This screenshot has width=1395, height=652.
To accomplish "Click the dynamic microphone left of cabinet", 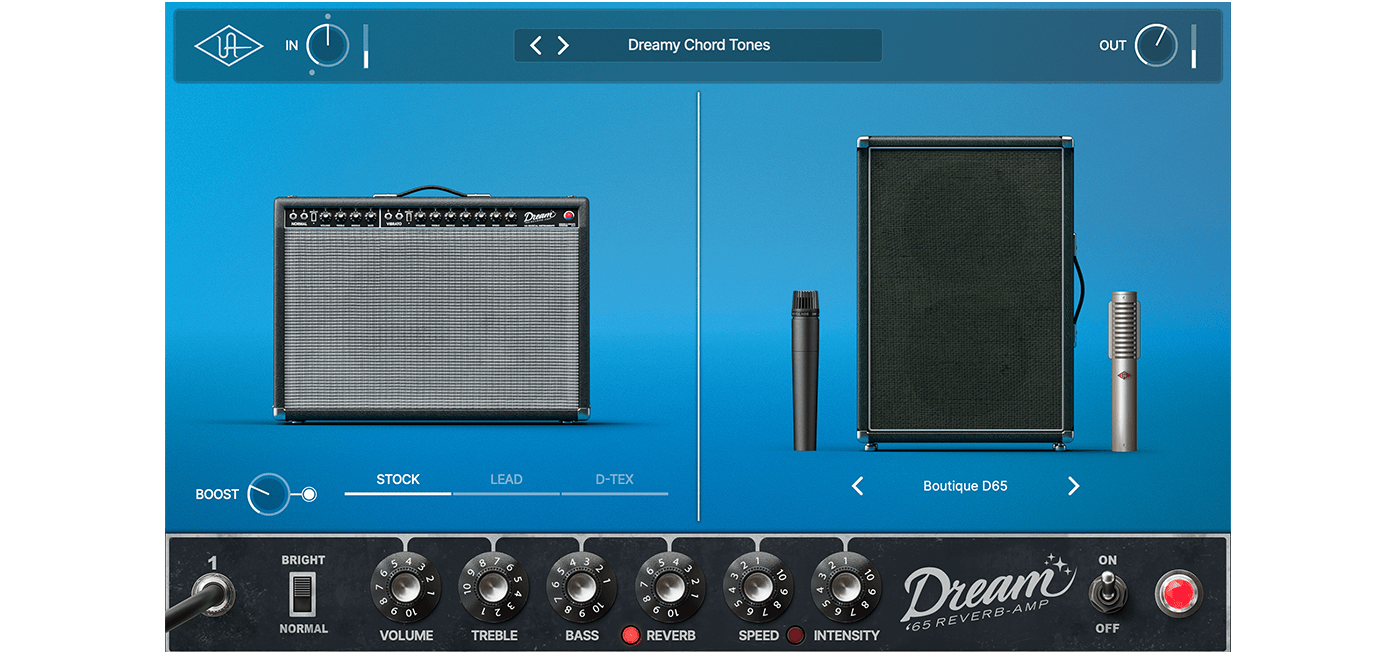I will [x=805, y=370].
